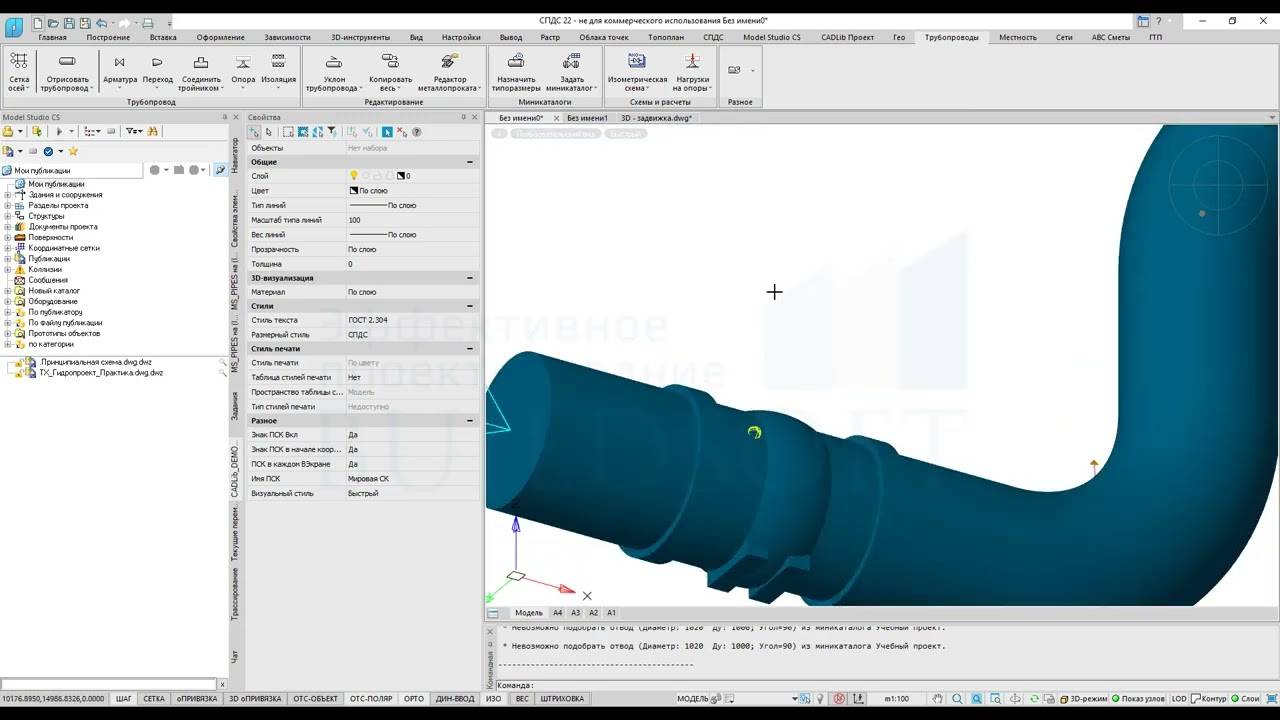This screenshot has height=720, width=1280.
Task: Start Отрисовать трубопровод pipeline drawing tool
Action: pos(67,72)
